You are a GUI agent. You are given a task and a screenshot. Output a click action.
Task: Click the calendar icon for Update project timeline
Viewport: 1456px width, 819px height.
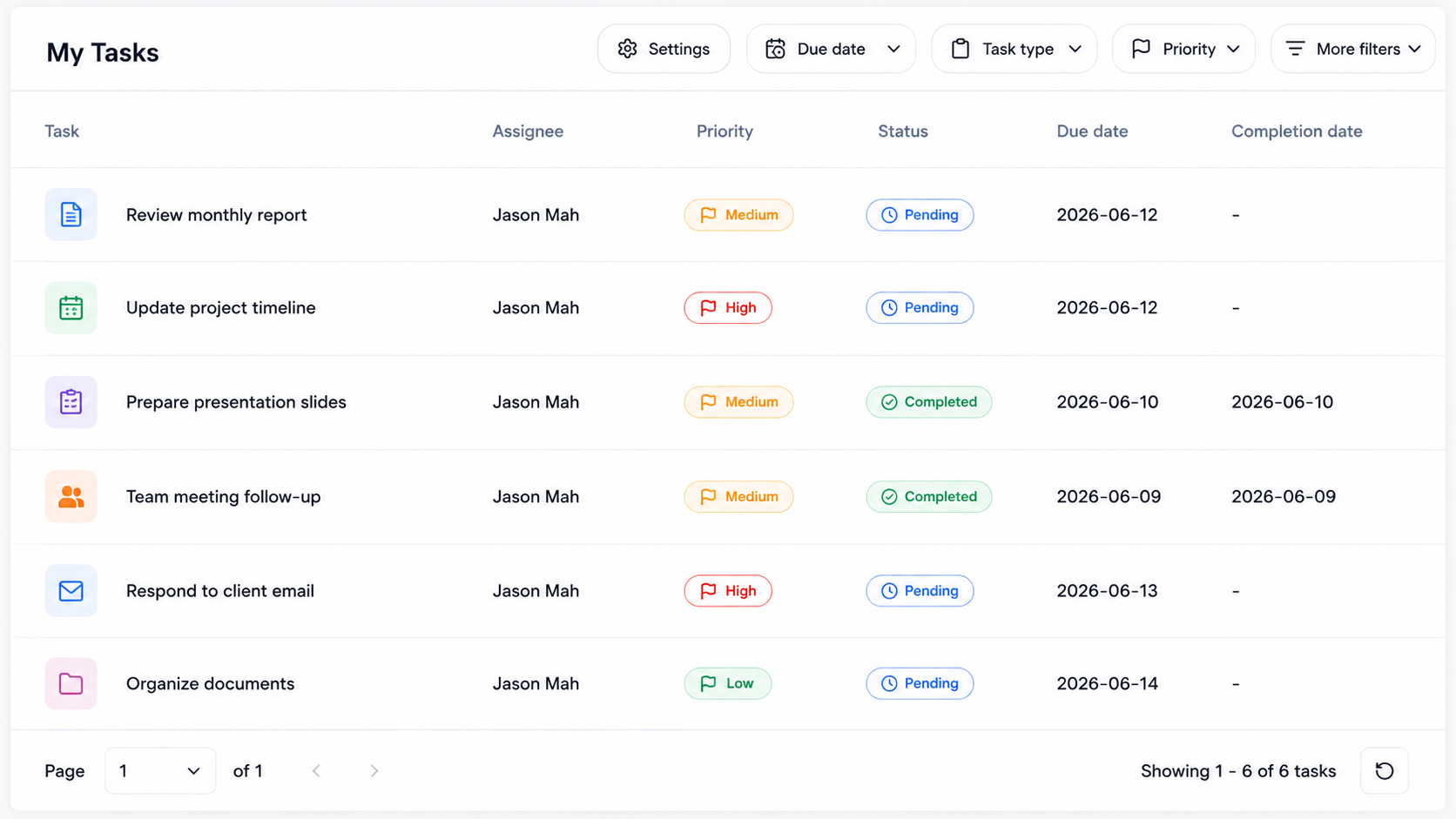71,308
